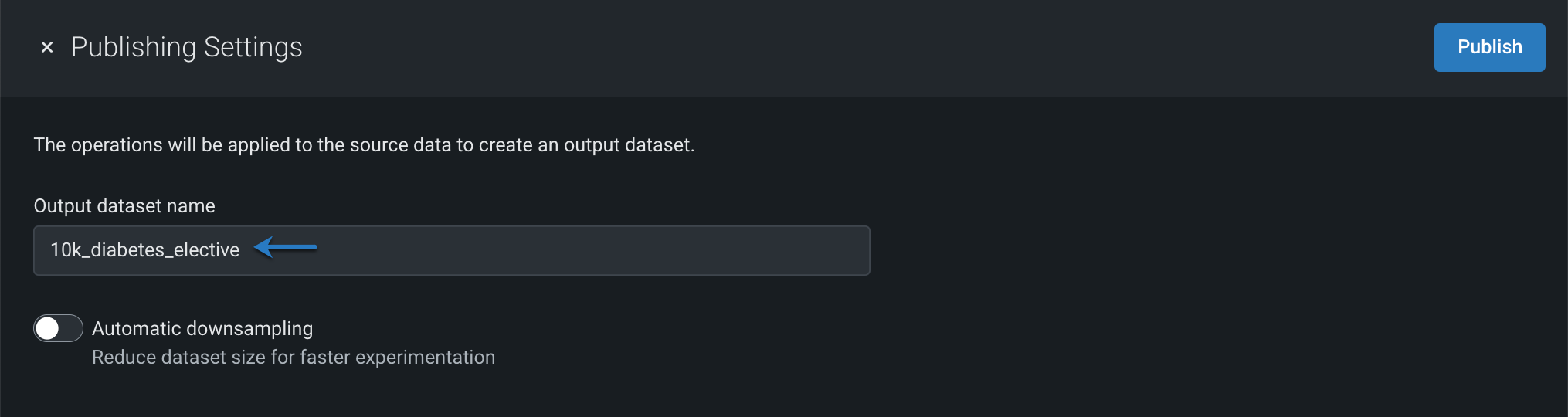
Task: Click the grey track of downsampling switch
Action: point(71,328)
